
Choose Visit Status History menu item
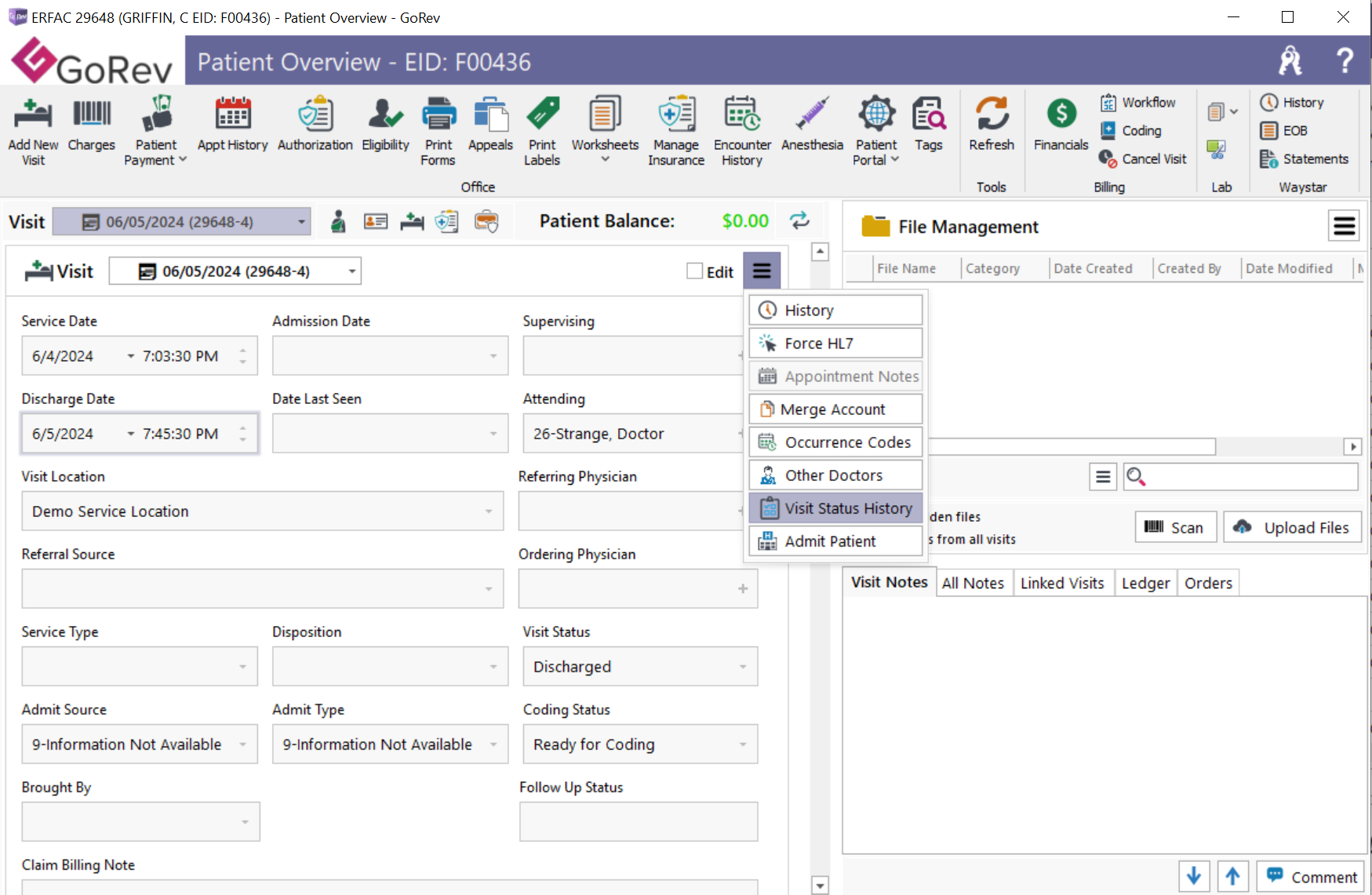835,508
